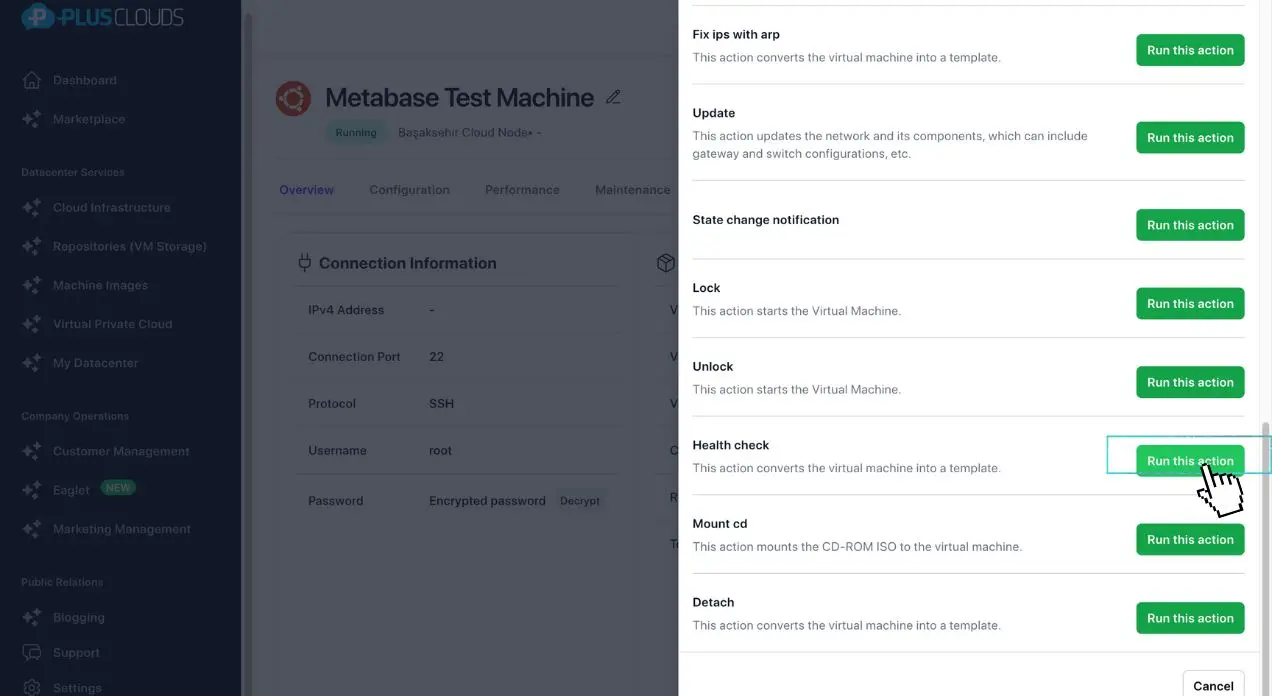Run the Lock action

[1189, 304]
